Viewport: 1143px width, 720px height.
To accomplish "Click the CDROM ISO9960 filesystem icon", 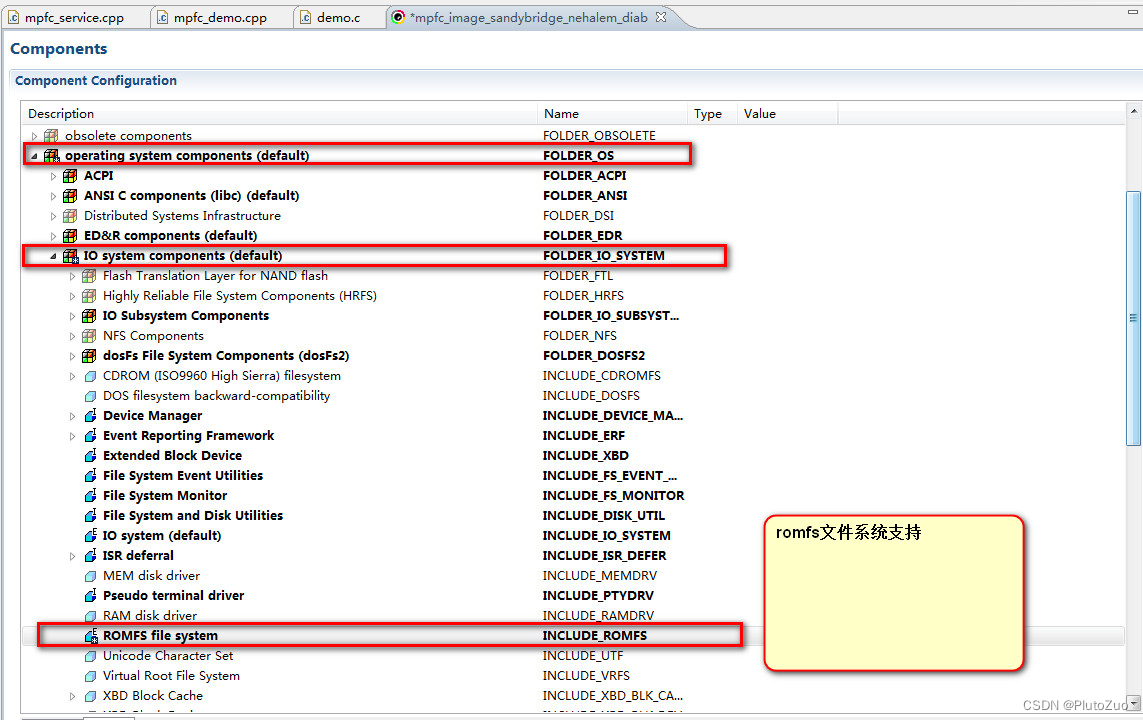I will [87, 375].
